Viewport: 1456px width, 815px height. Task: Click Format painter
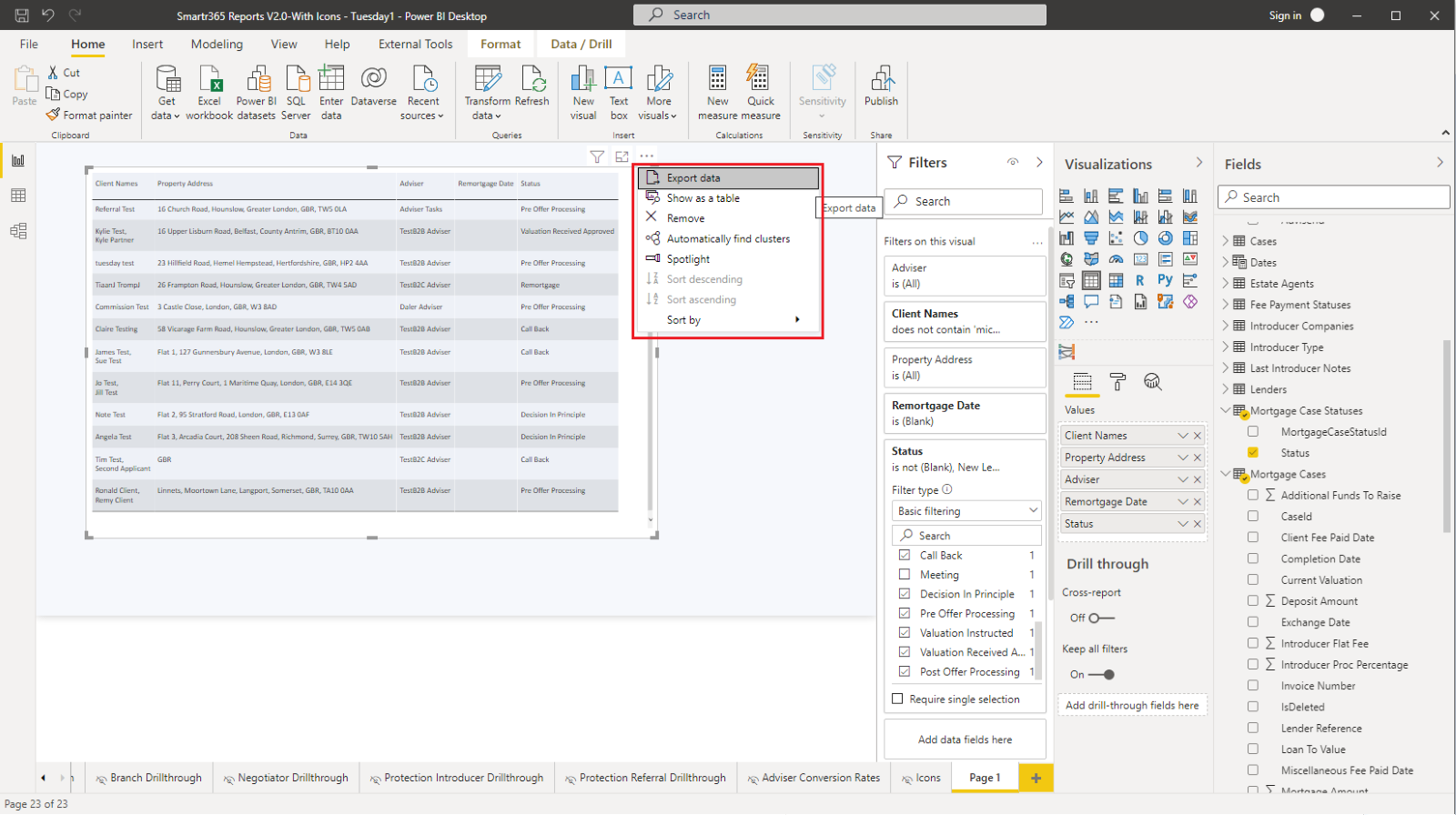point(89,116)
